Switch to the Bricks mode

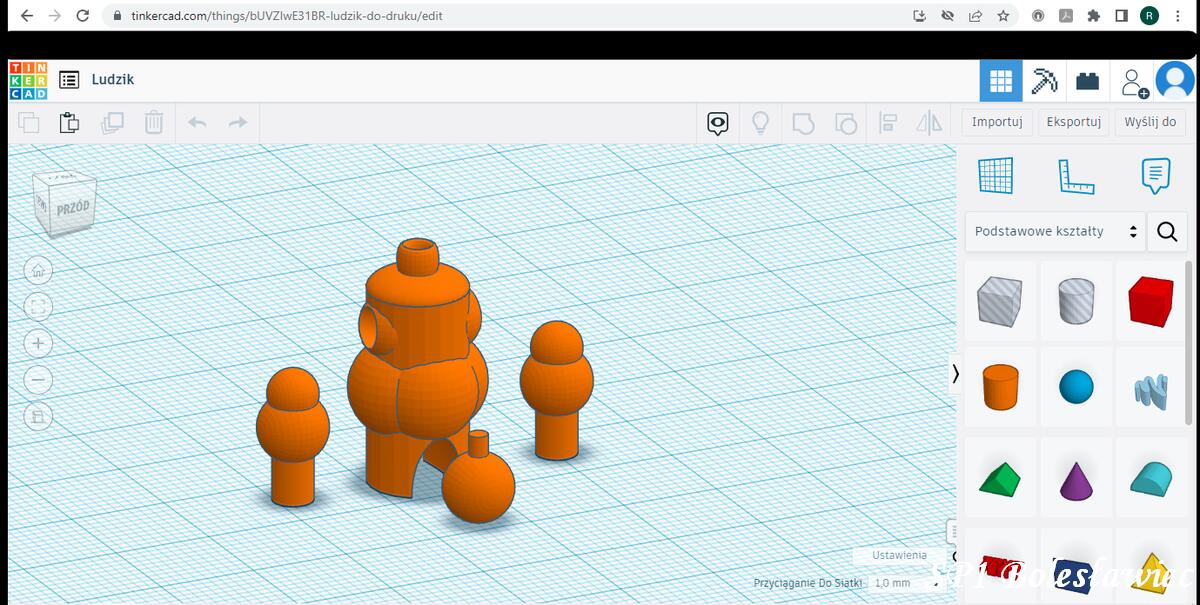tap(1088, 82)
